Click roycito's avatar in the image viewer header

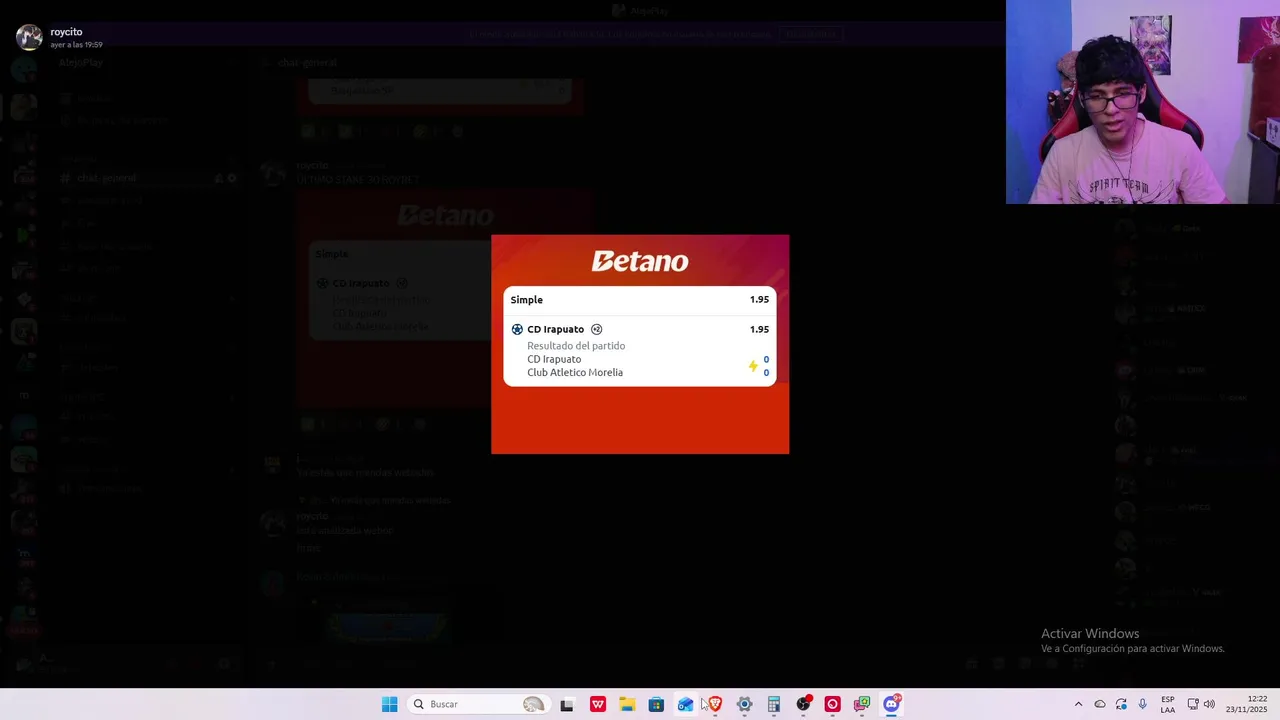[29, 37]
